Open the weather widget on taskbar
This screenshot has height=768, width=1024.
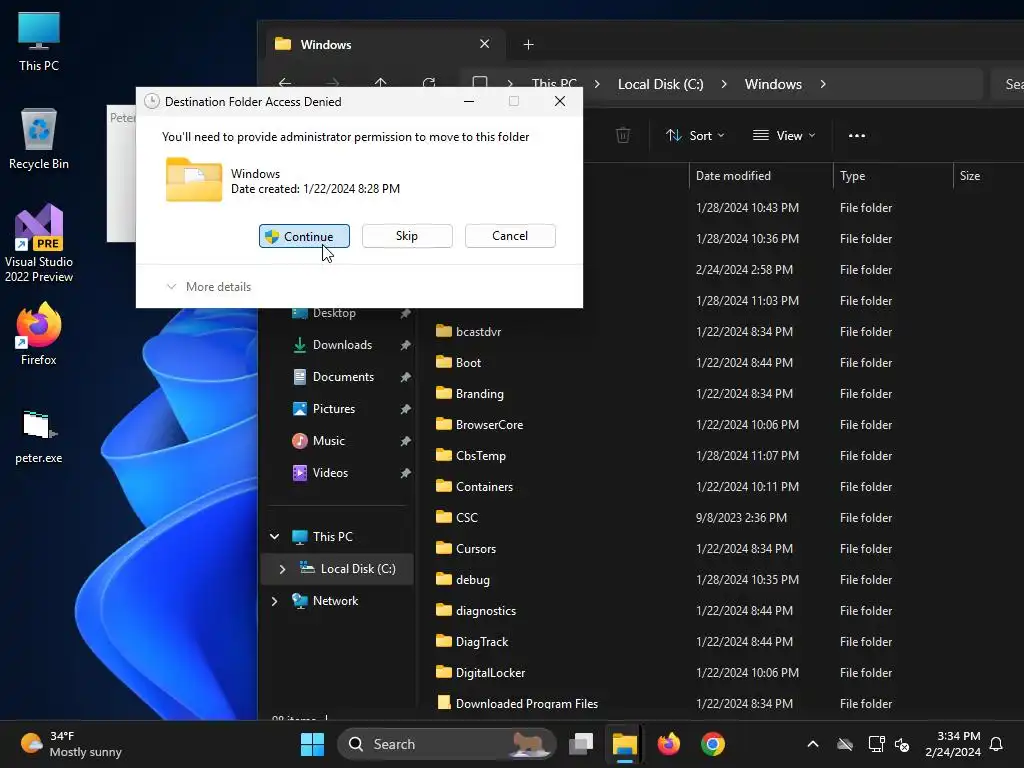(x=71, y=744)
